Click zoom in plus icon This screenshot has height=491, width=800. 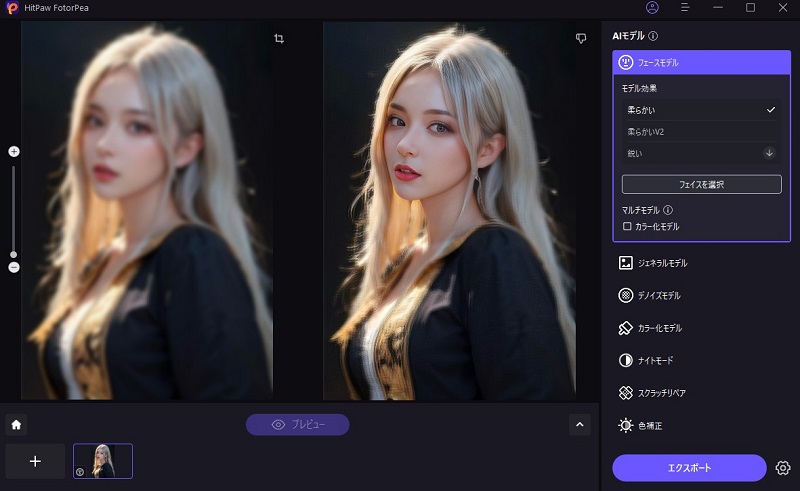point(14,151)
